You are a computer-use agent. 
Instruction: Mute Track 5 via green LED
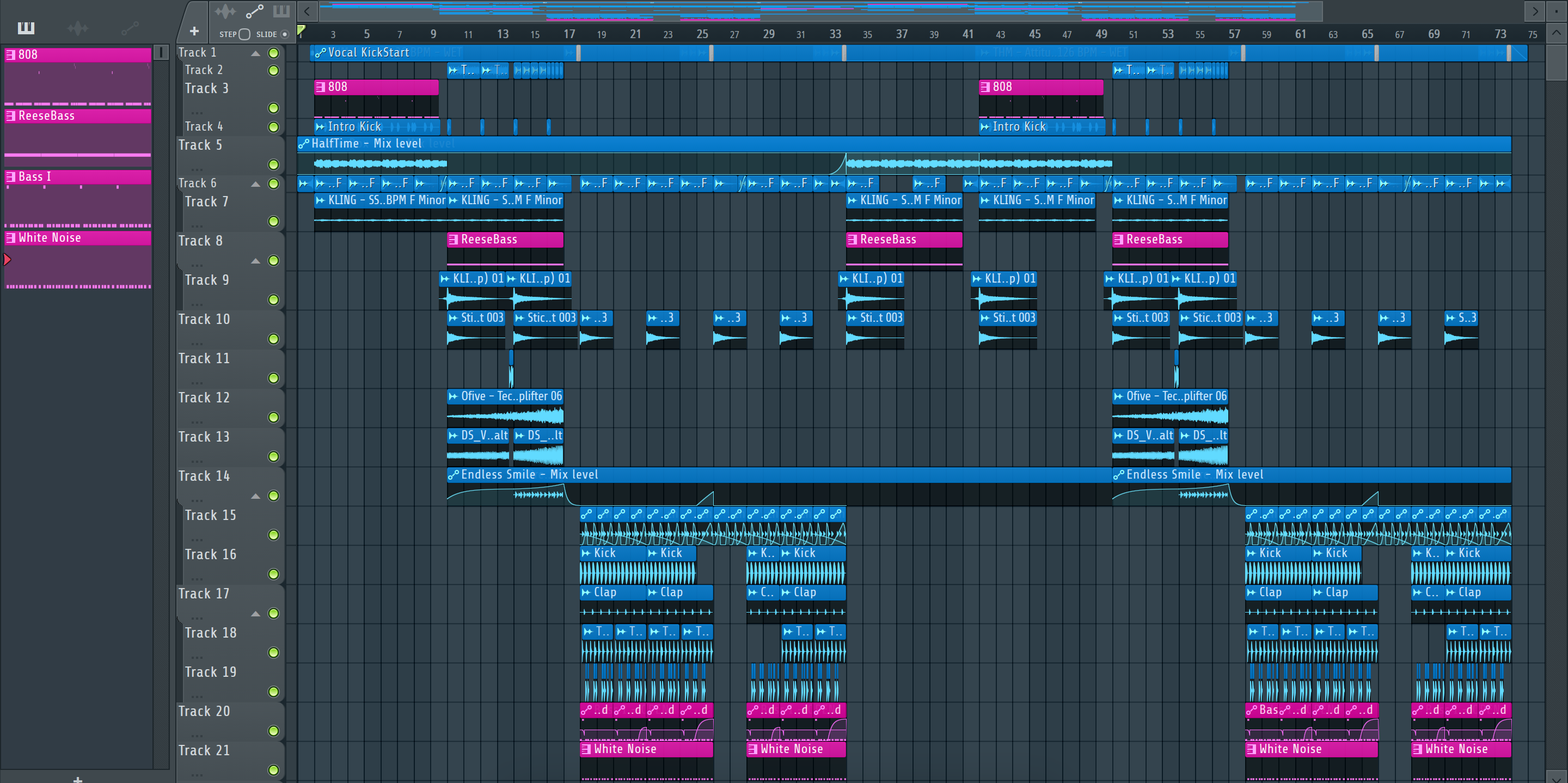coord(274,164)
